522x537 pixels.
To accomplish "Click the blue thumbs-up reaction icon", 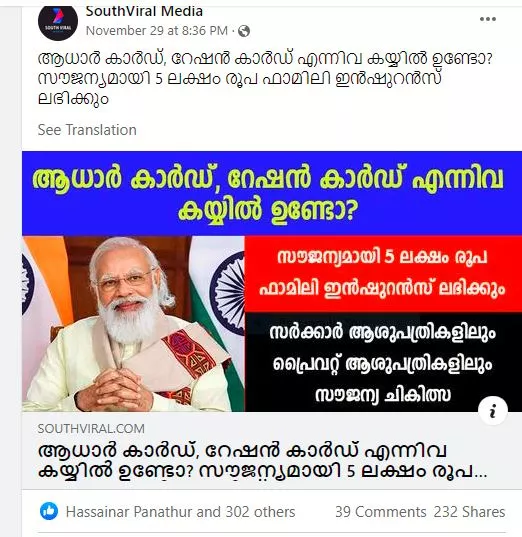I will (49, 511).
